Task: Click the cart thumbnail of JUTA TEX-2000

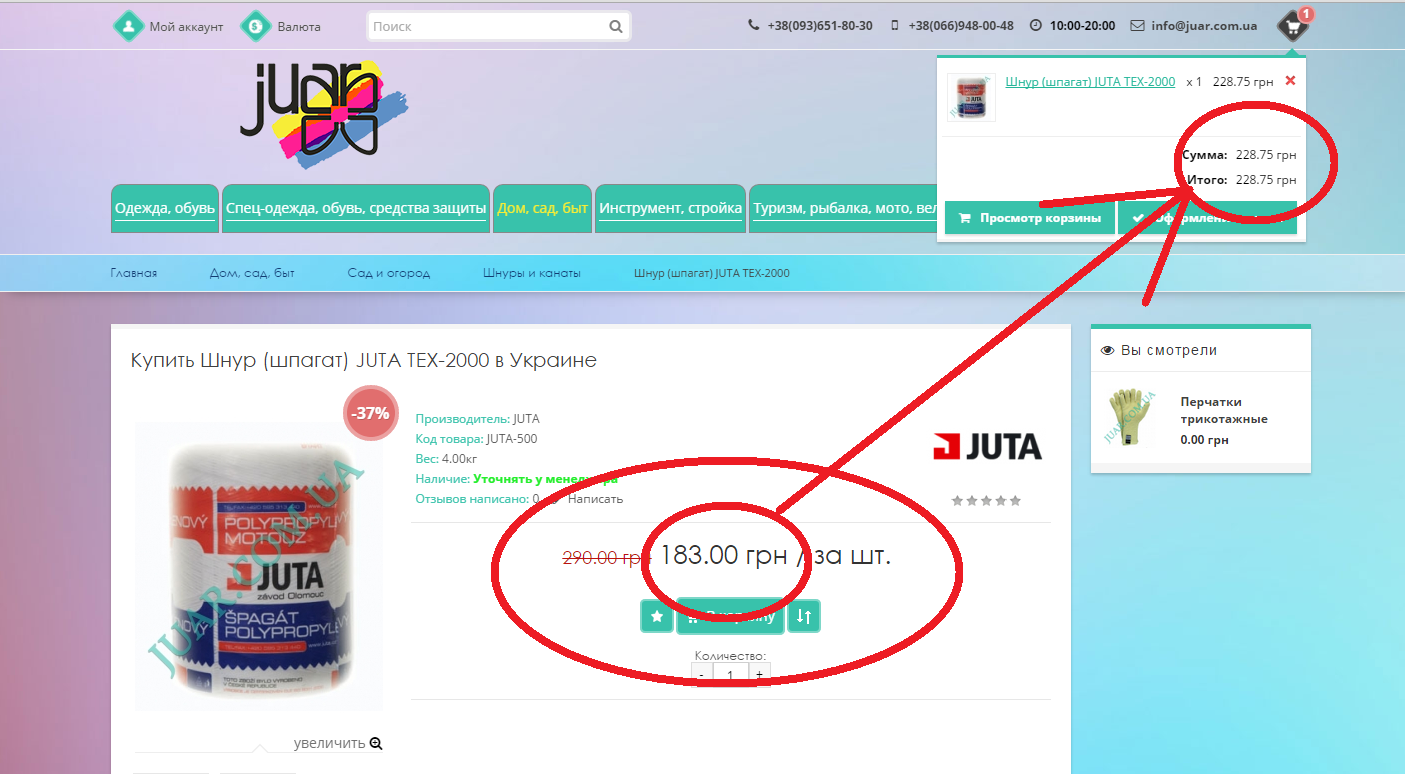Action: 971,97
